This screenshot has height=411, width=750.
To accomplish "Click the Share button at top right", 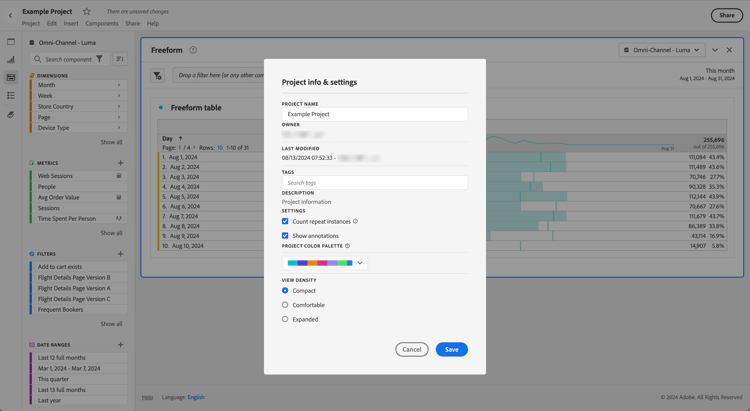I will [727, 15].
